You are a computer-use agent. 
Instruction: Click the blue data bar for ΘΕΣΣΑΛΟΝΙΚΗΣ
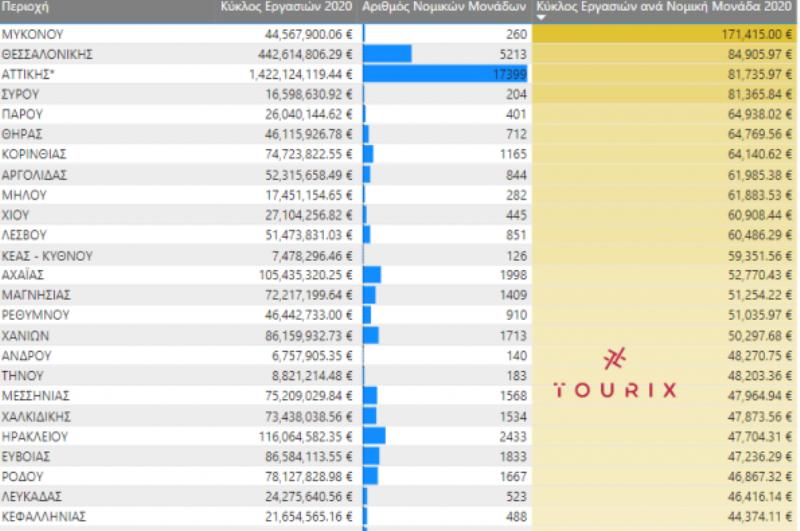coord(388,54)
